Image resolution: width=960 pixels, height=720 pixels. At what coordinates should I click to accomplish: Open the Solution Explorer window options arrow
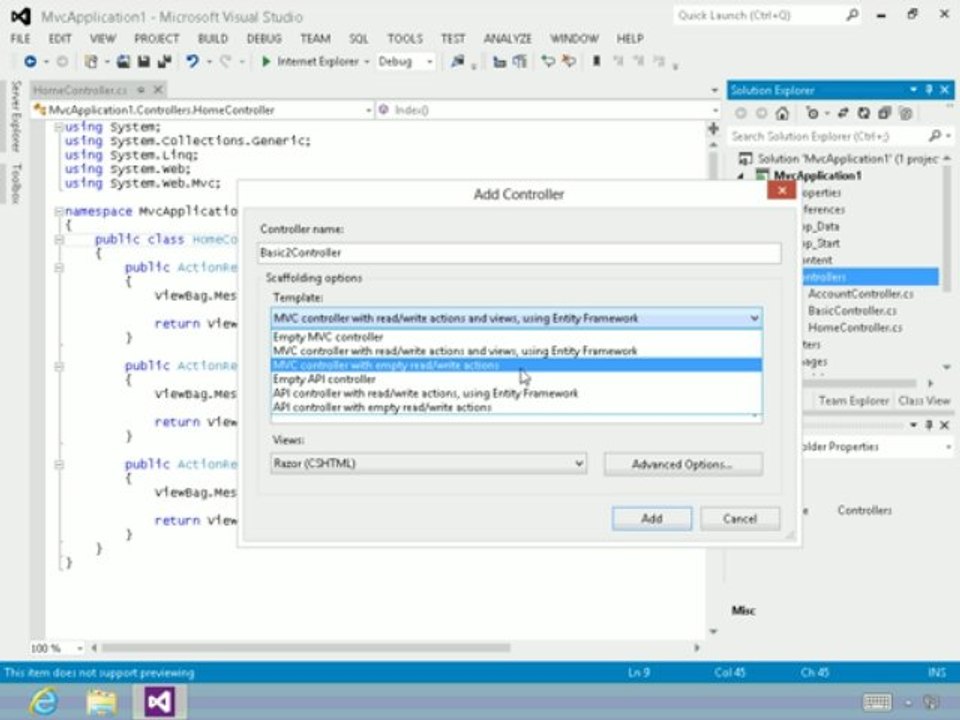click(913, 90)
